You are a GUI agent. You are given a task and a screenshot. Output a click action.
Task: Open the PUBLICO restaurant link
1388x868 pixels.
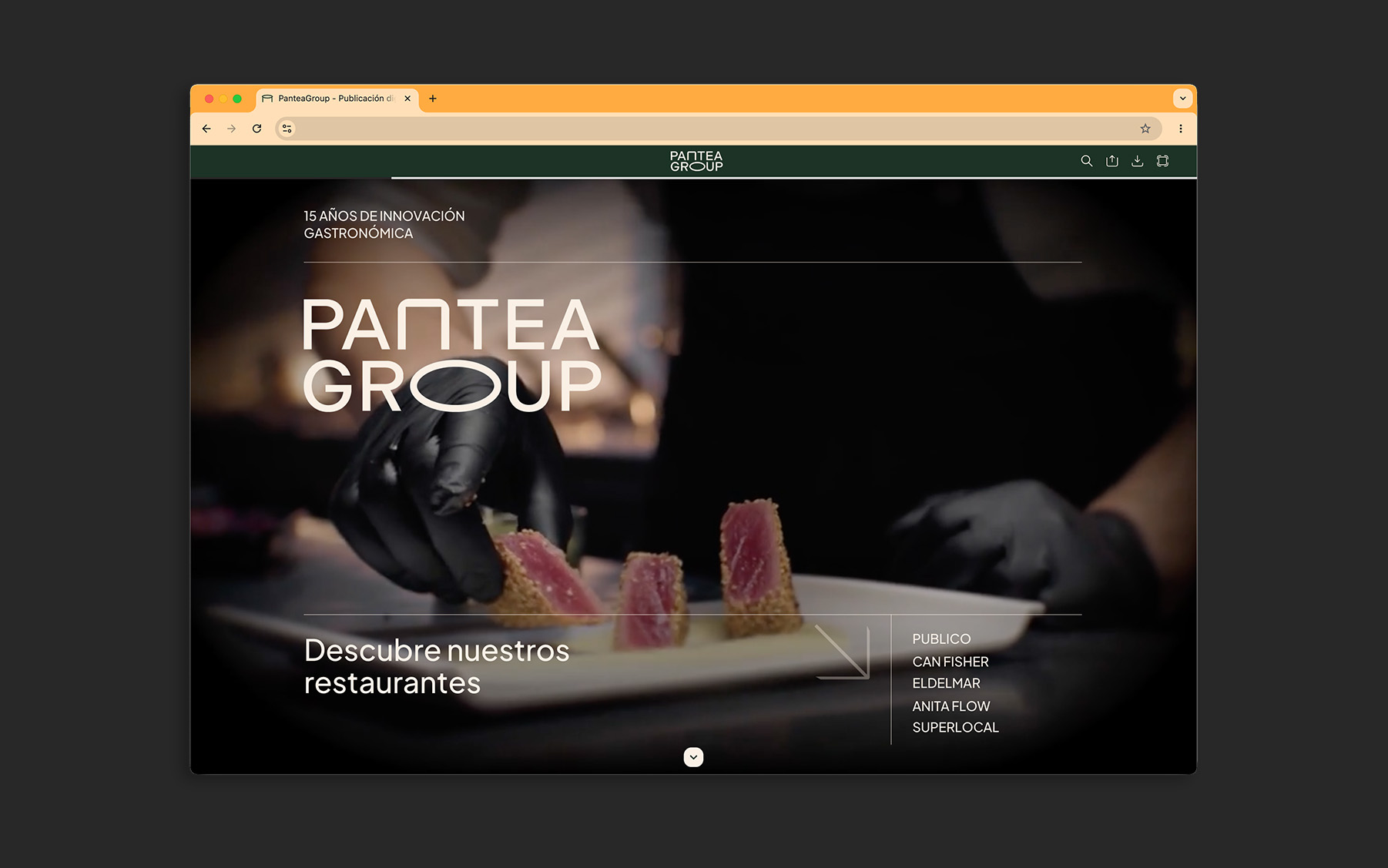941,639
